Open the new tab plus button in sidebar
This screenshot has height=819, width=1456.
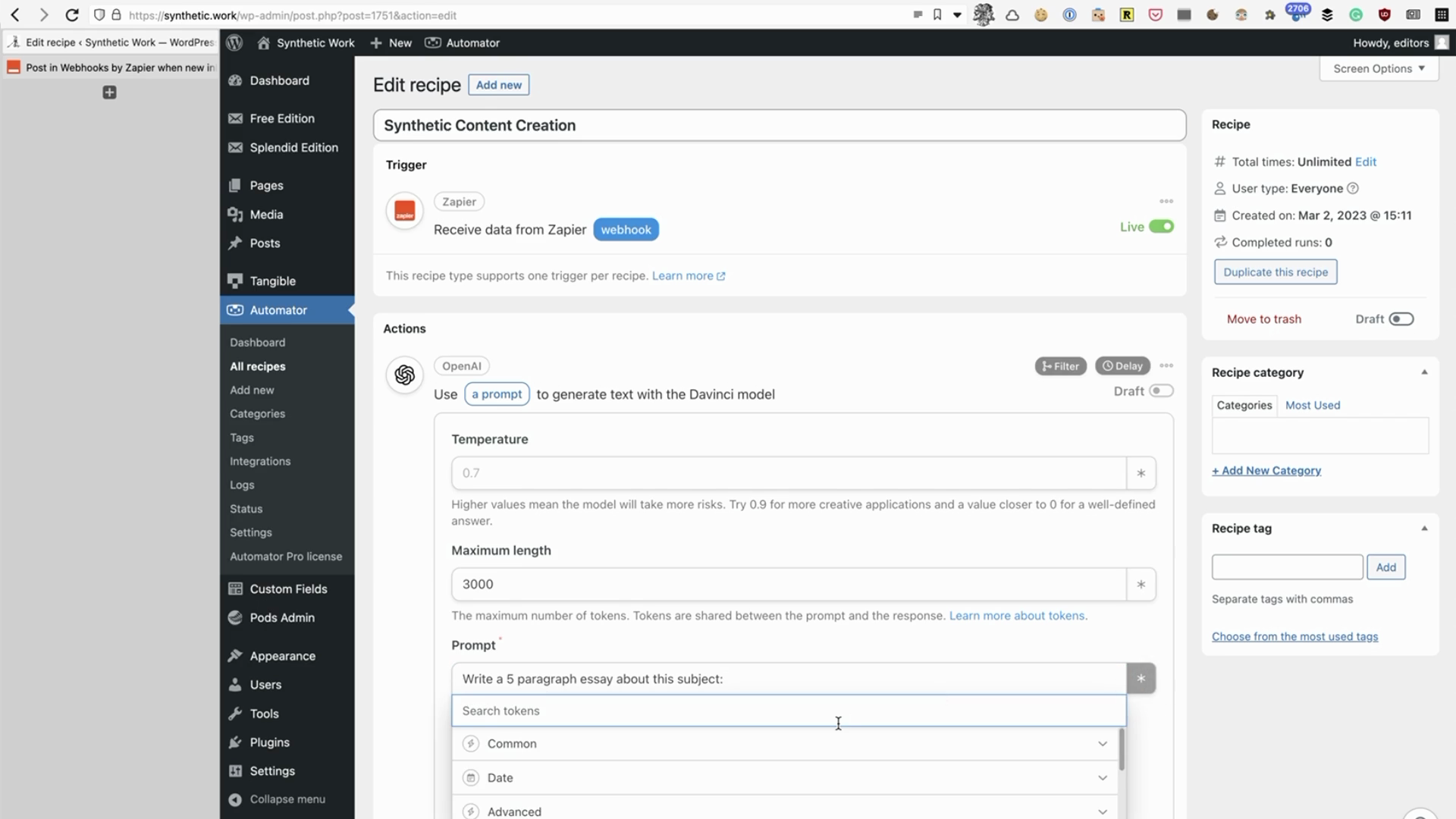point(109,93)
